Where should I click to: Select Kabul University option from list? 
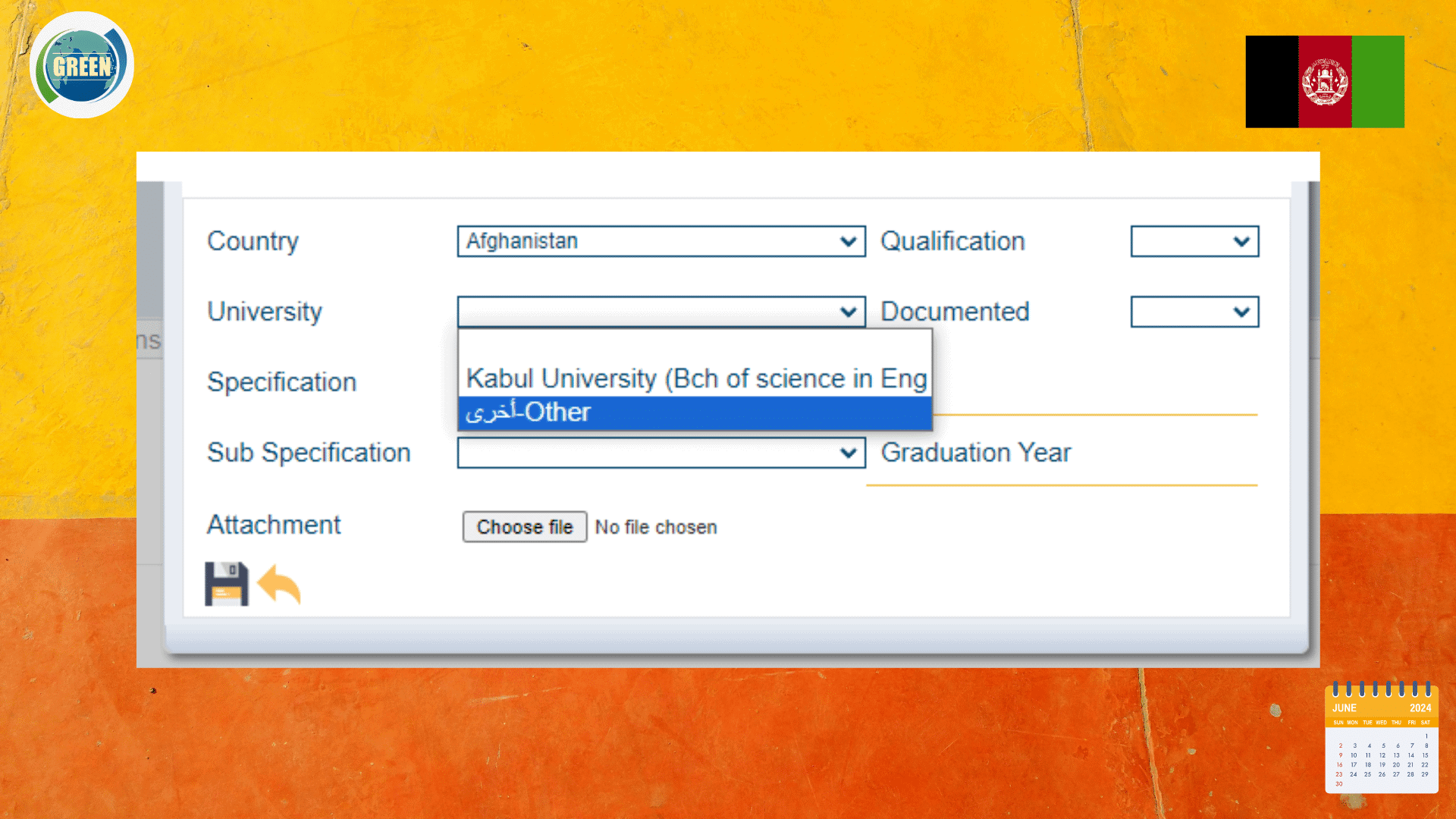pyautogui.click(x=695, y=378)
